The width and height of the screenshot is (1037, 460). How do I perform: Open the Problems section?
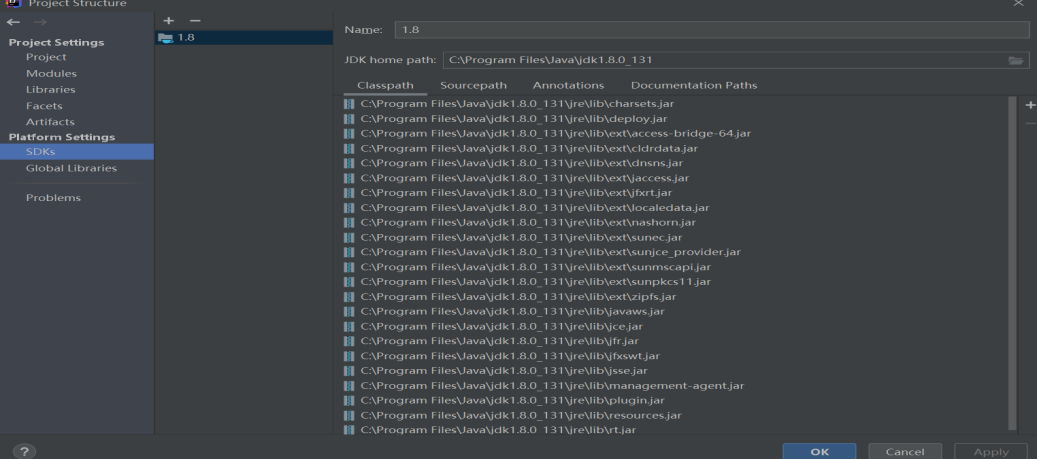tap(53, 197)
